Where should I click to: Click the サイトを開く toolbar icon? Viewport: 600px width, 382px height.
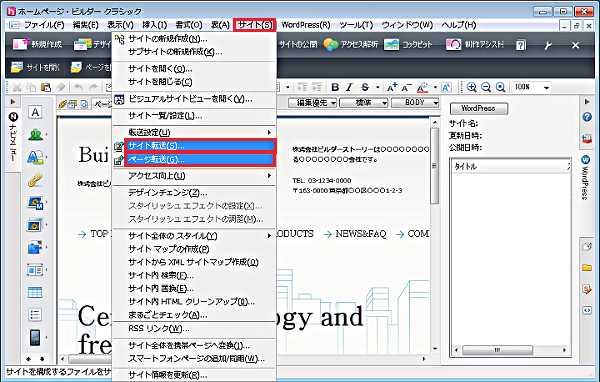[35, 67]
